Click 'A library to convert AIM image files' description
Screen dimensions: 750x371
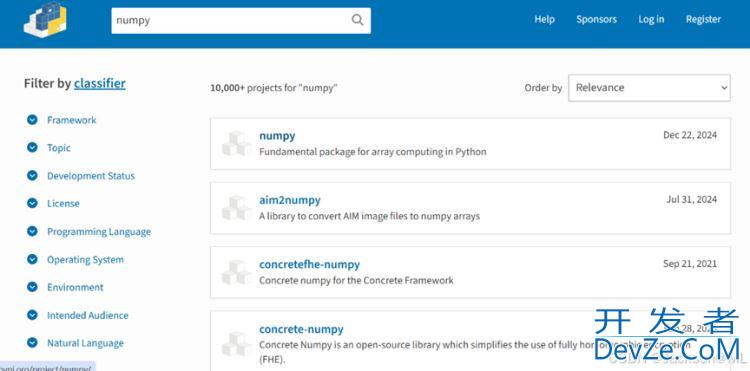click(369, 216)
